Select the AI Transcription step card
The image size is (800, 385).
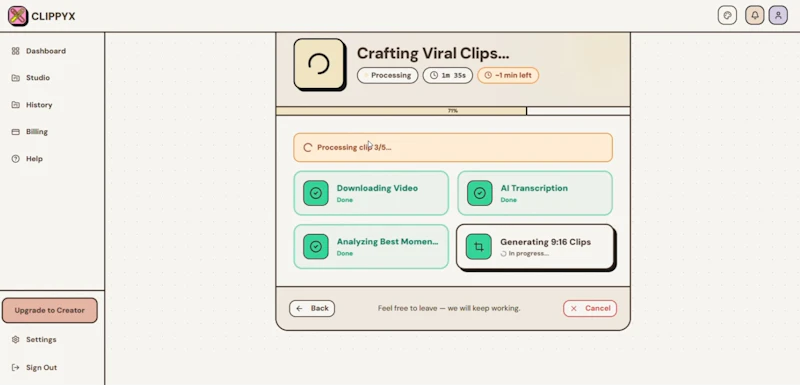click(x=535, y=193)
